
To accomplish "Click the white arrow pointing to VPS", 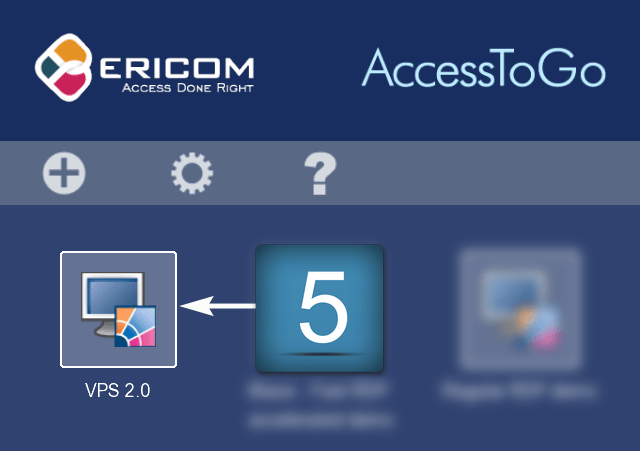I will [x=218, y=306].
